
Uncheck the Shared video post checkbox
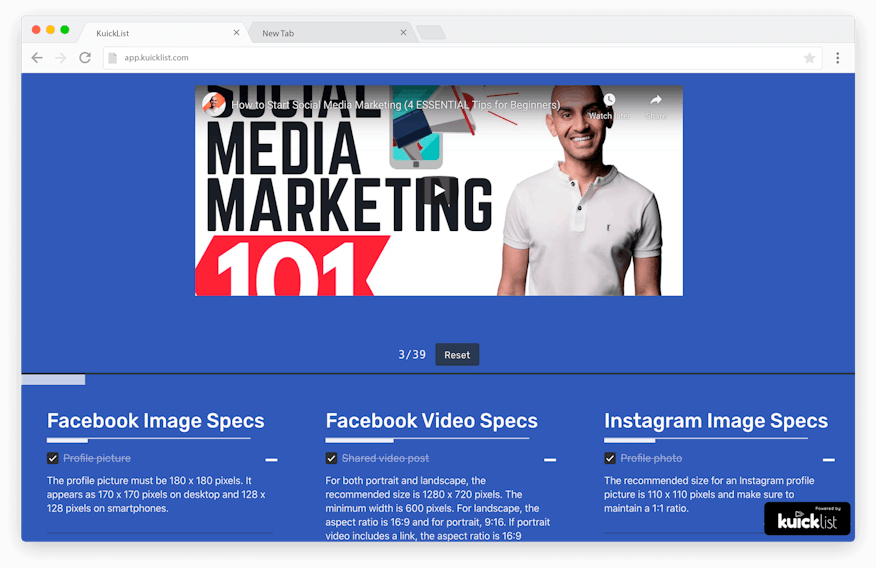(332, 459)
